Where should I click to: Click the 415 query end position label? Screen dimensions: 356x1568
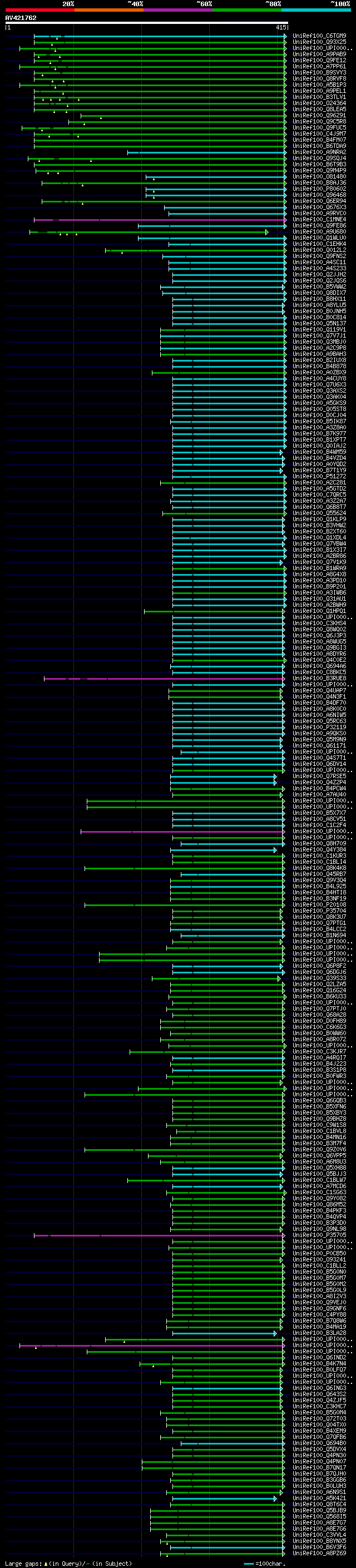tap(281, 27)
